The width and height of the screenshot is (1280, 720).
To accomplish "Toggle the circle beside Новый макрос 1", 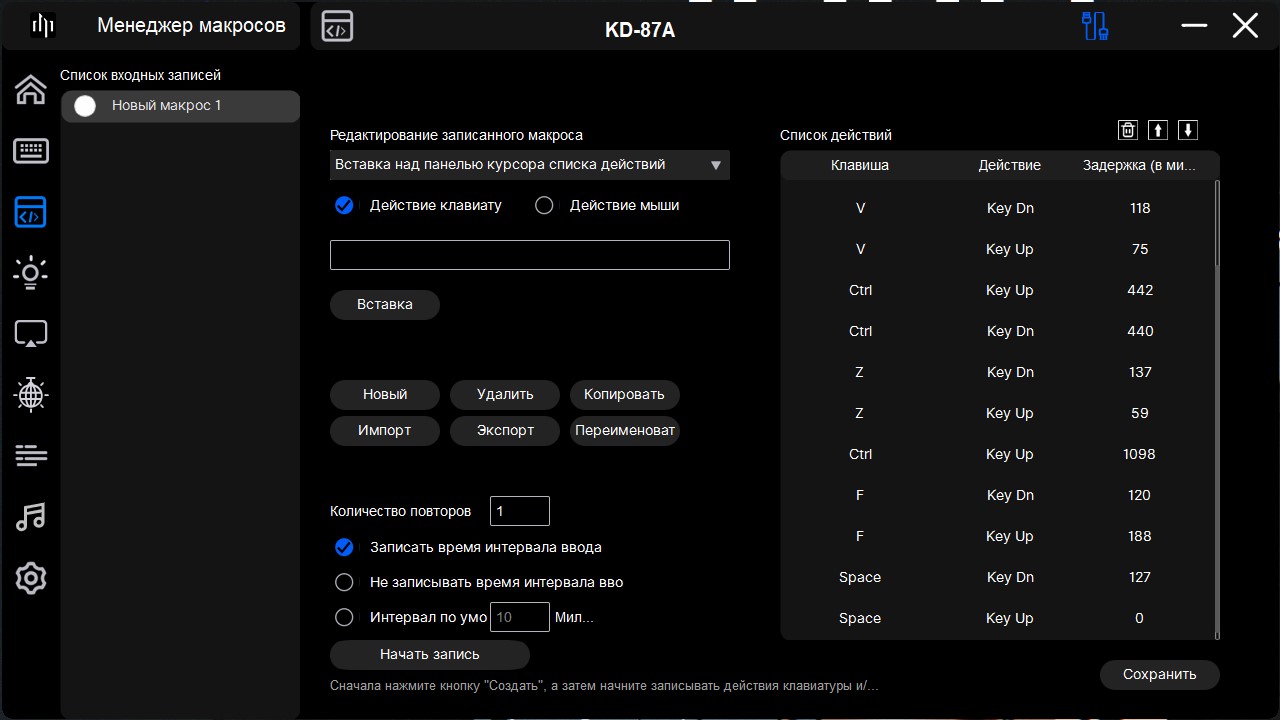I will (85, 106).
